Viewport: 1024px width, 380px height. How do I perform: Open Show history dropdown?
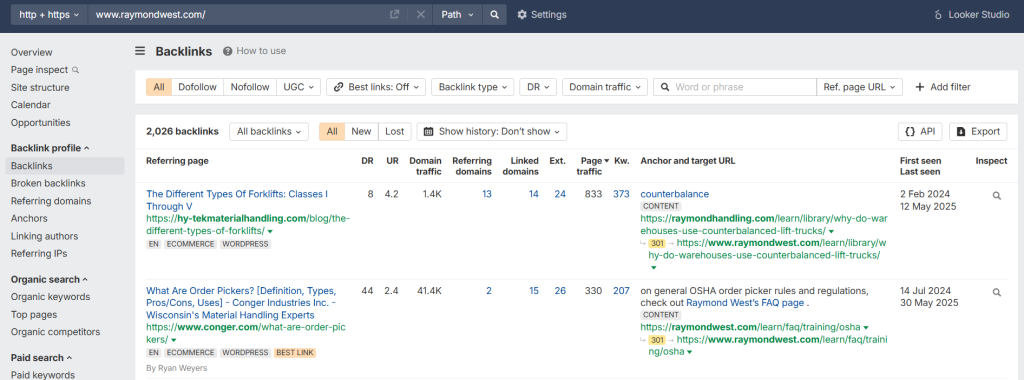coord(492,131)
